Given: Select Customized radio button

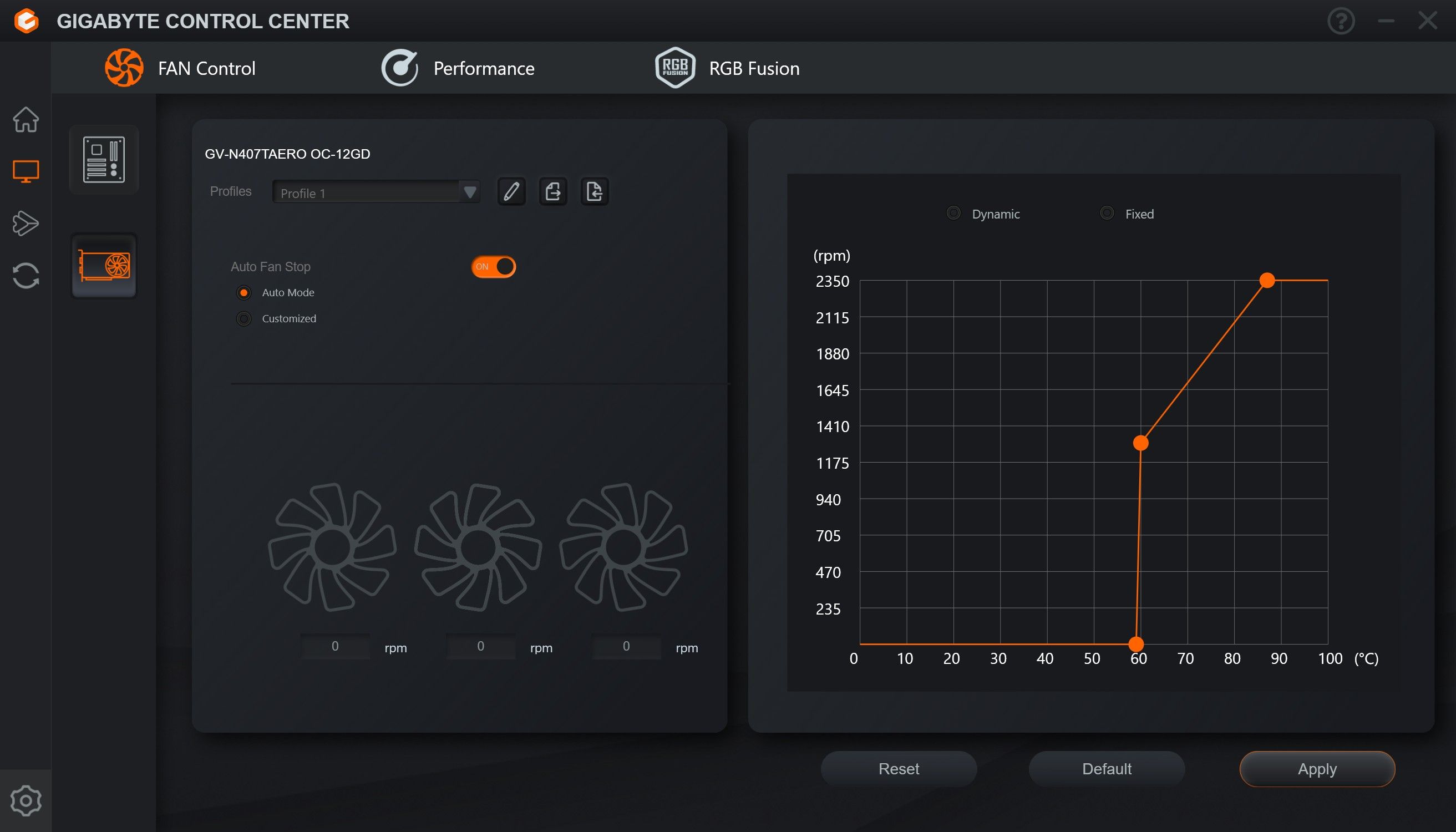Looking at the screenshot, I should click(x=244, y=319).
